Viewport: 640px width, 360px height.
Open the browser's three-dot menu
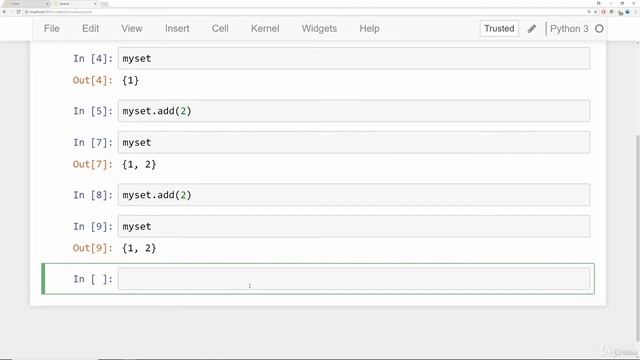tap(635, 12)
